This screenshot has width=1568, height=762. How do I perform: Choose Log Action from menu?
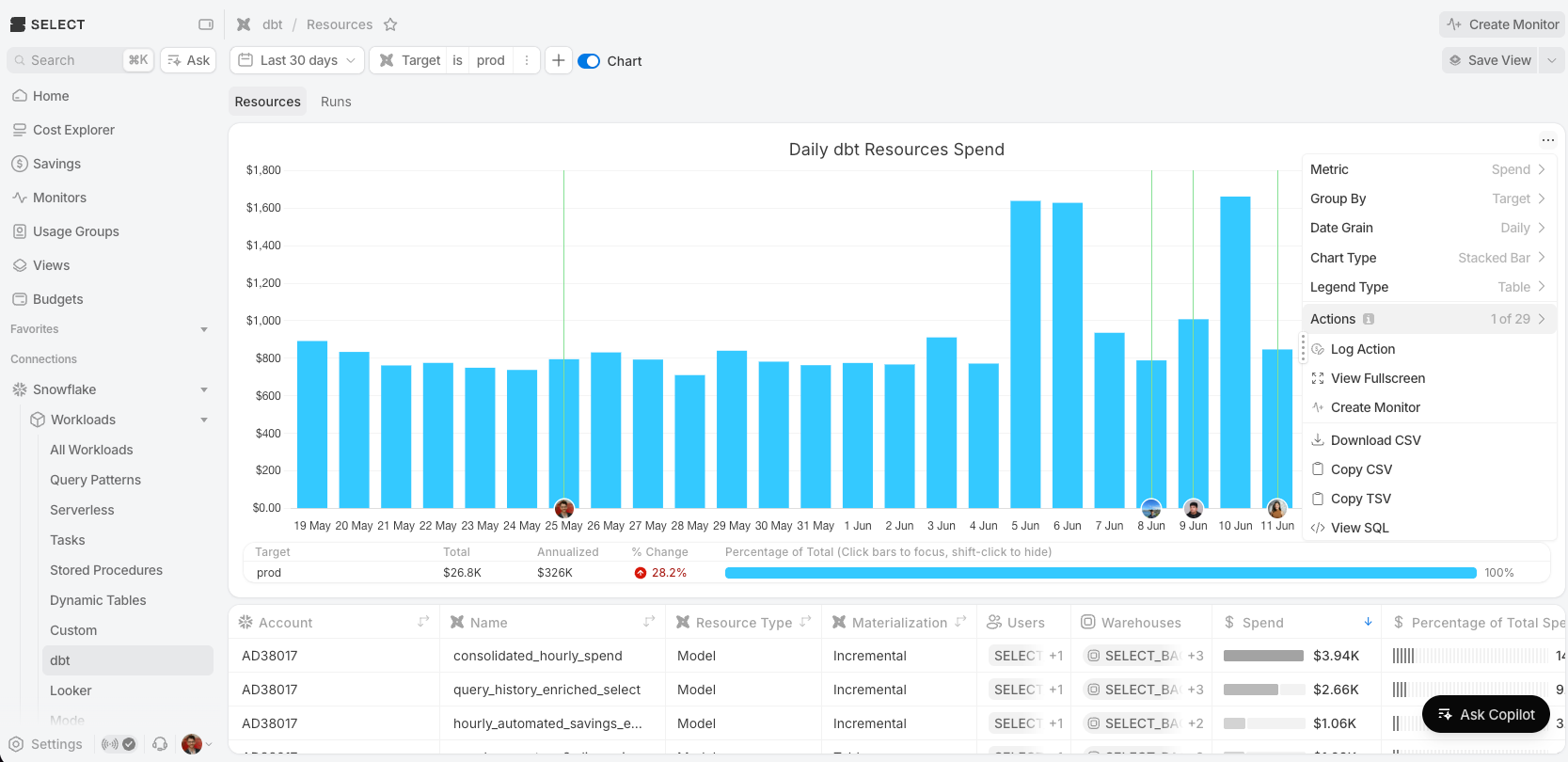pyautogui.click(x=1428, y=349)
